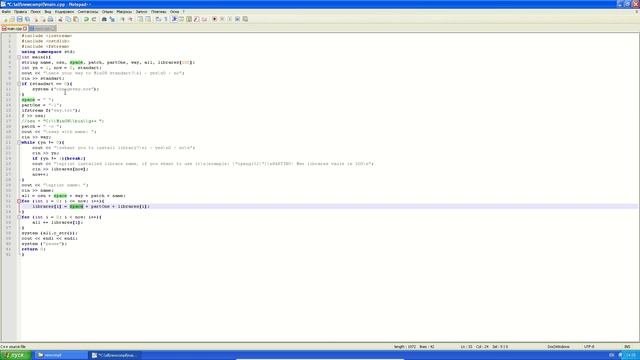Collapse the second for loop fold marker on line 35
The height and width of the screenshot is (360, 640).
click(19, 217)
